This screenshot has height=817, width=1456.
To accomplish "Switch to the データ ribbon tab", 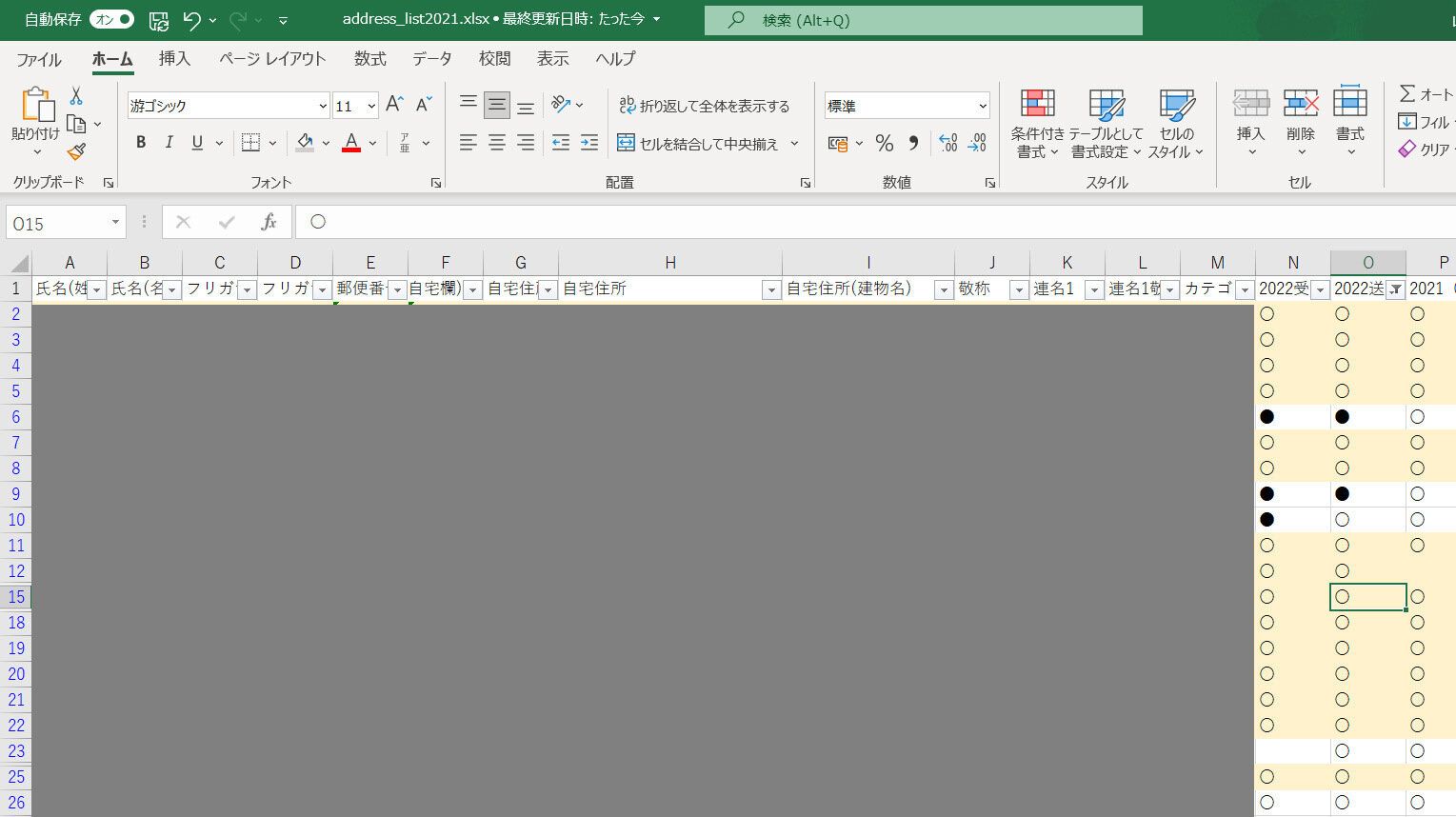I will click(431, 59).
